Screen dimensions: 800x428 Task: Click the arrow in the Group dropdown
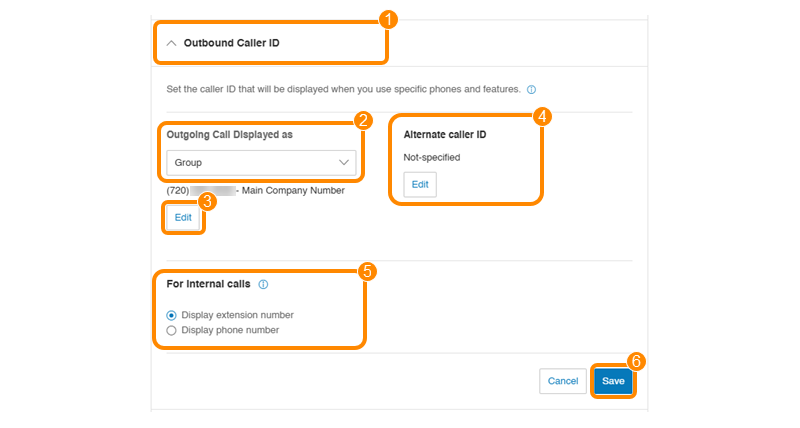click(345, 162)
